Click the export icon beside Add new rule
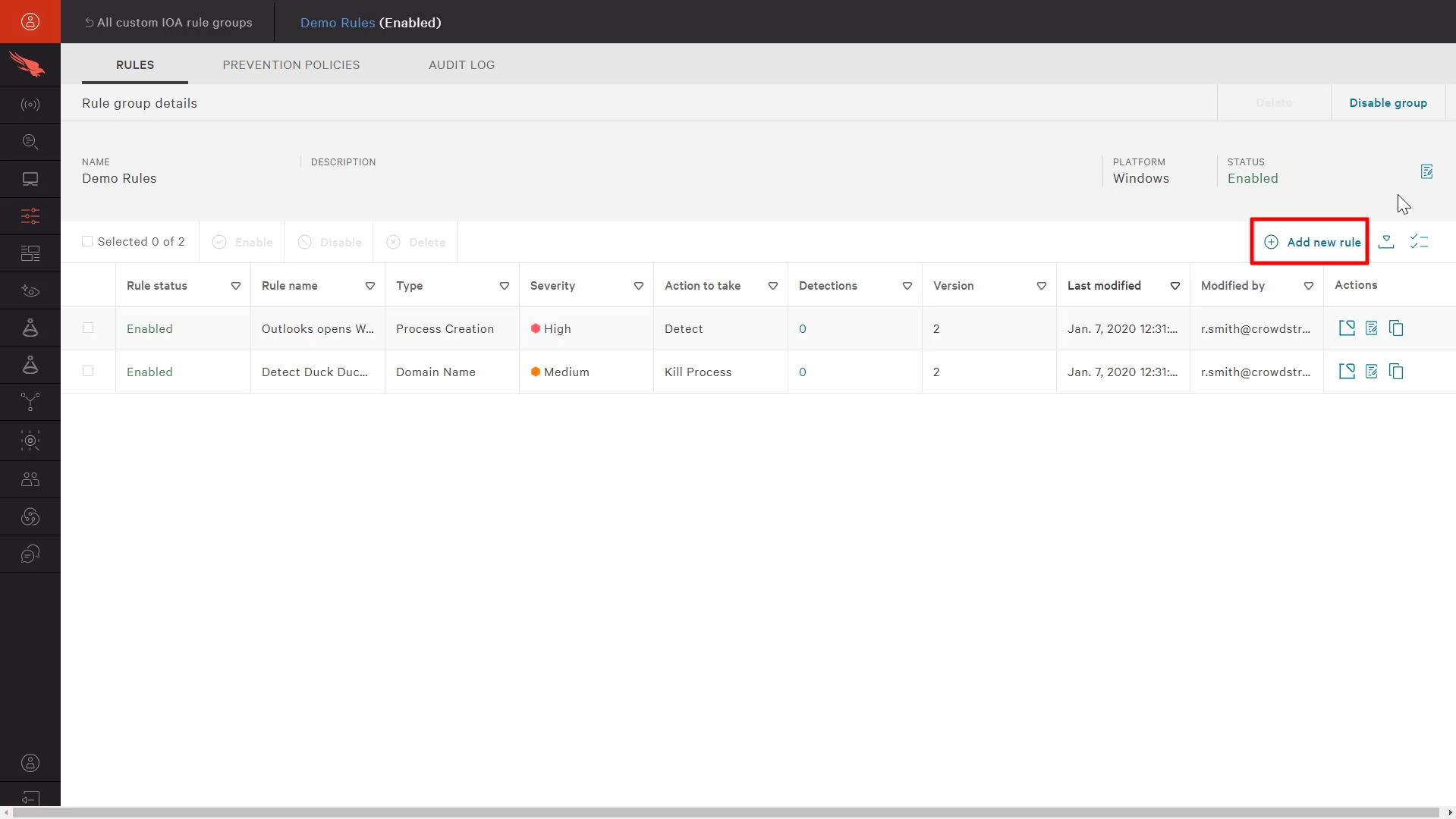The width and height of the screenshot is (1456, 819). coord(1386,242)
